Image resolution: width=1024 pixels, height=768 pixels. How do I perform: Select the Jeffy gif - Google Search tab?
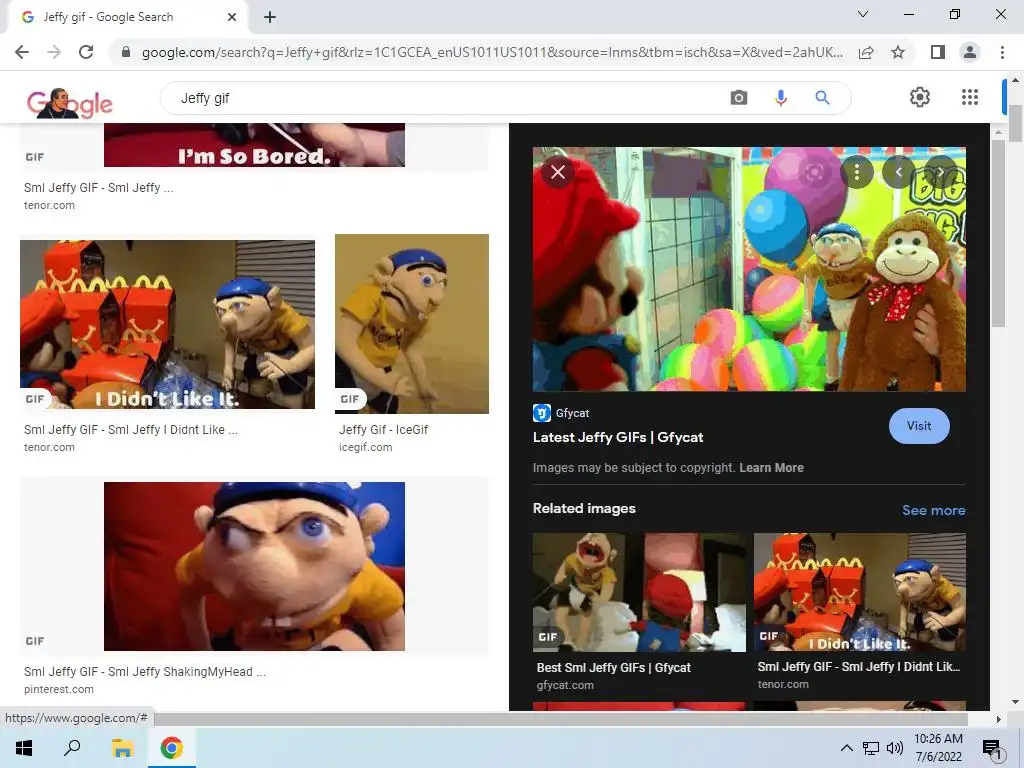pyautogui.click(x=128, y=17)
